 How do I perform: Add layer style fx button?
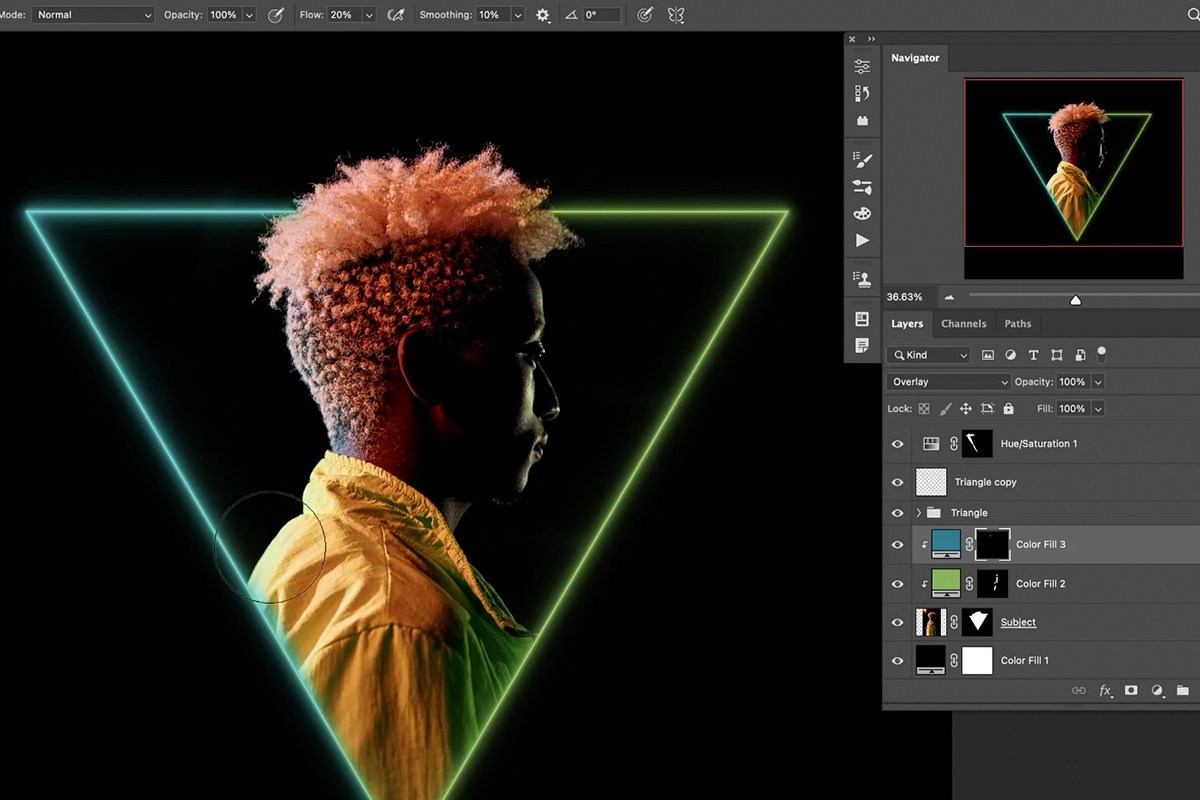(1106, 690)
